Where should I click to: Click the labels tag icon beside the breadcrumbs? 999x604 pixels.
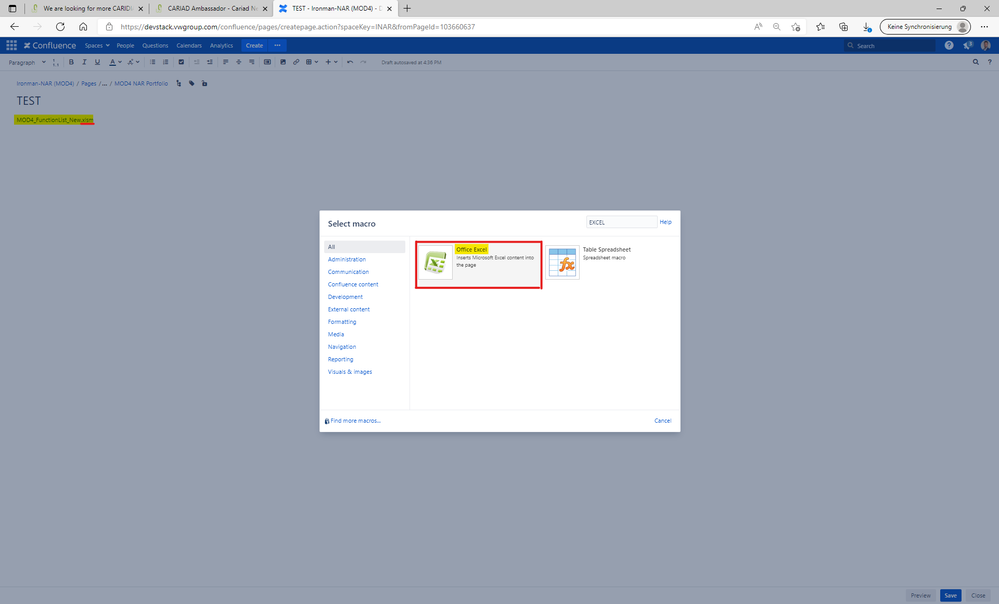[x=192, y=83]
